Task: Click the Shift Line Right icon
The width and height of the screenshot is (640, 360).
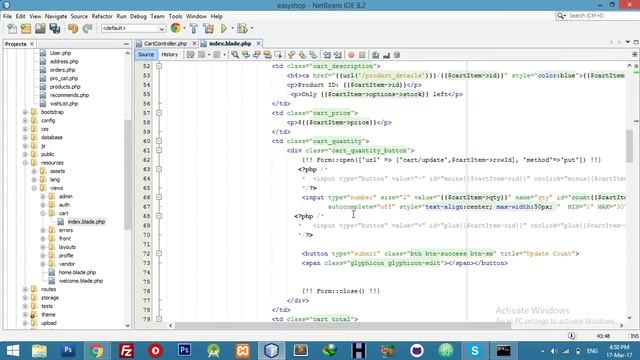Action: coord(338,55)
